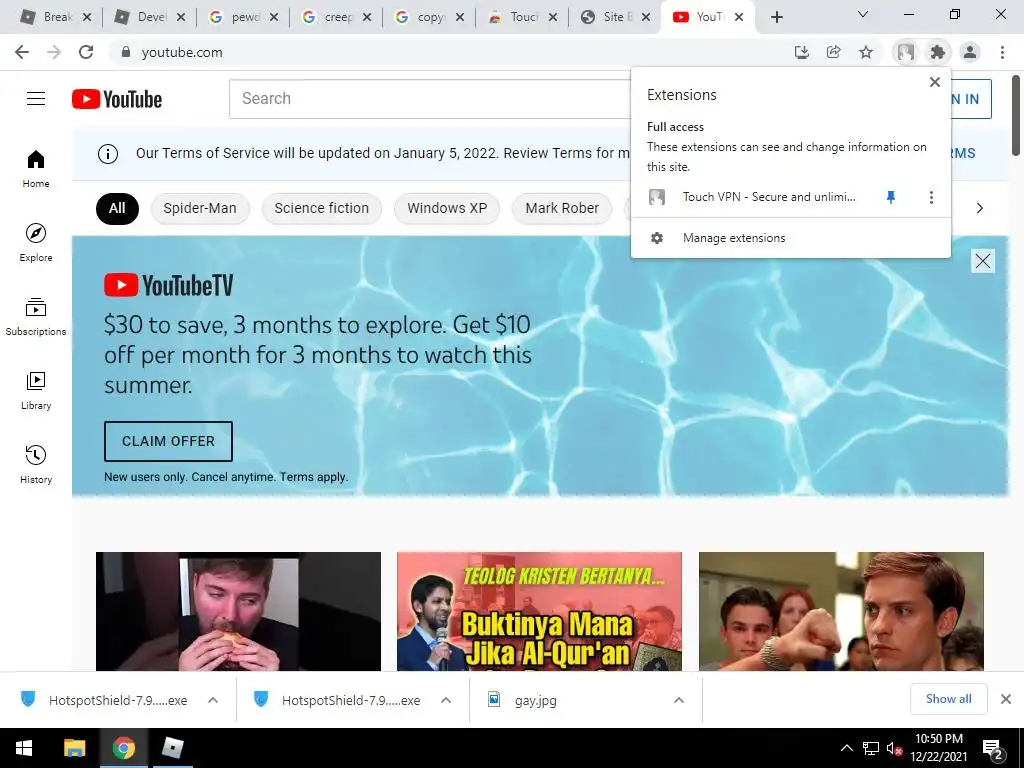Open the Teolog Kristen Bertanya video thumbnail

(x=539, y=611)
